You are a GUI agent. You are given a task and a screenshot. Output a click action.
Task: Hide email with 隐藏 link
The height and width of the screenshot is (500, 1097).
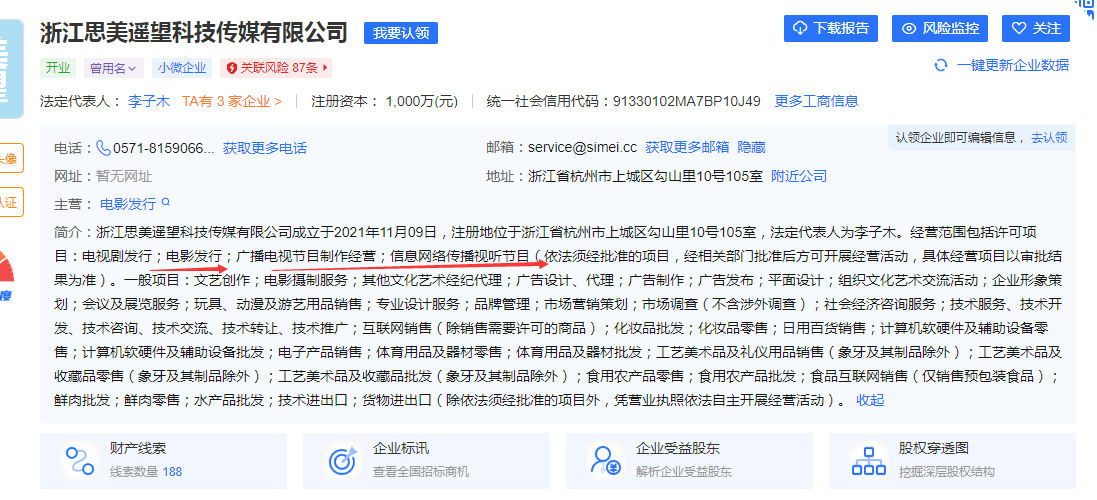coord(751,148)
